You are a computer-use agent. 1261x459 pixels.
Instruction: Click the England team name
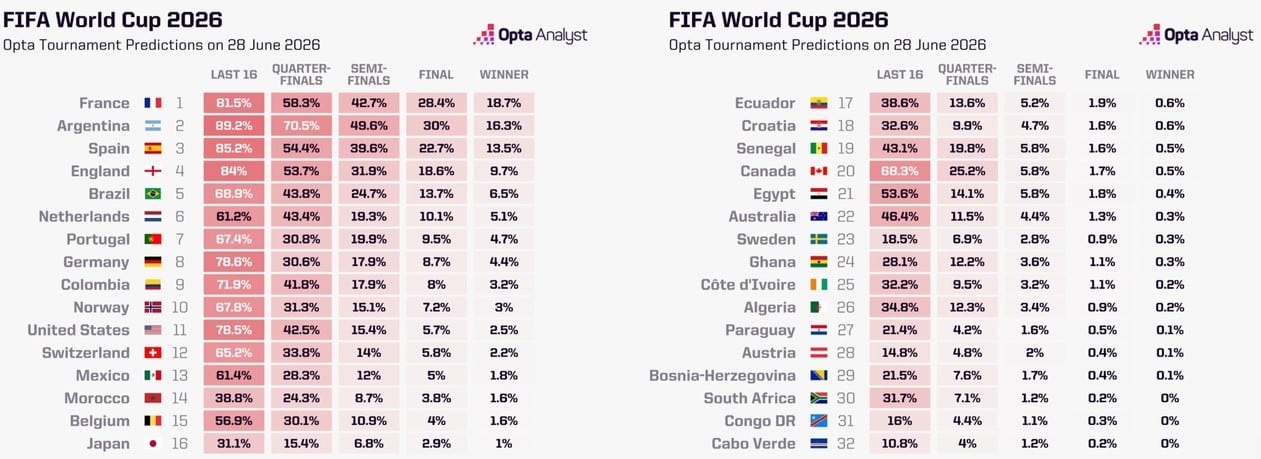101,171
